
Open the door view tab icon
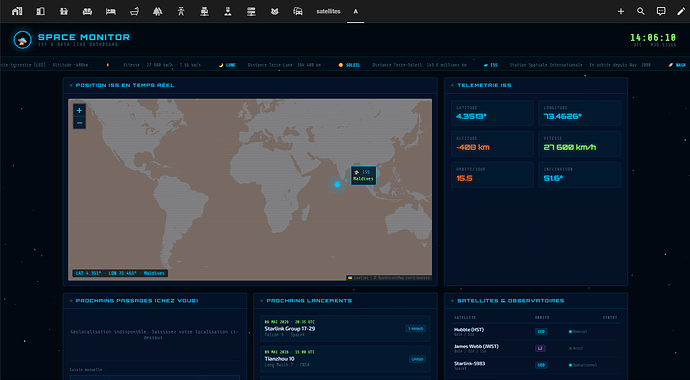pos(40,11)
